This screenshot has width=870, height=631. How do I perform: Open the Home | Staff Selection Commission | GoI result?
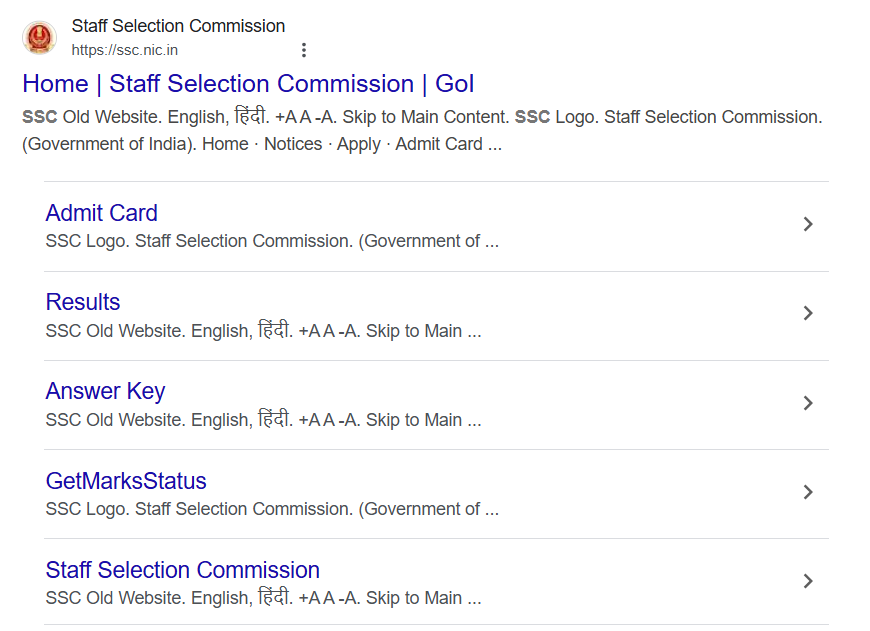pos(248,84)
